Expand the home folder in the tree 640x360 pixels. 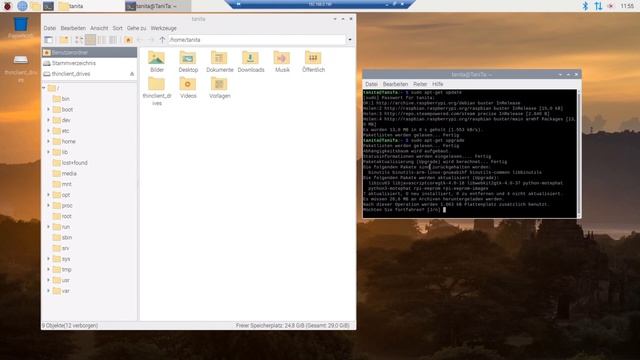tap(48, 141)
